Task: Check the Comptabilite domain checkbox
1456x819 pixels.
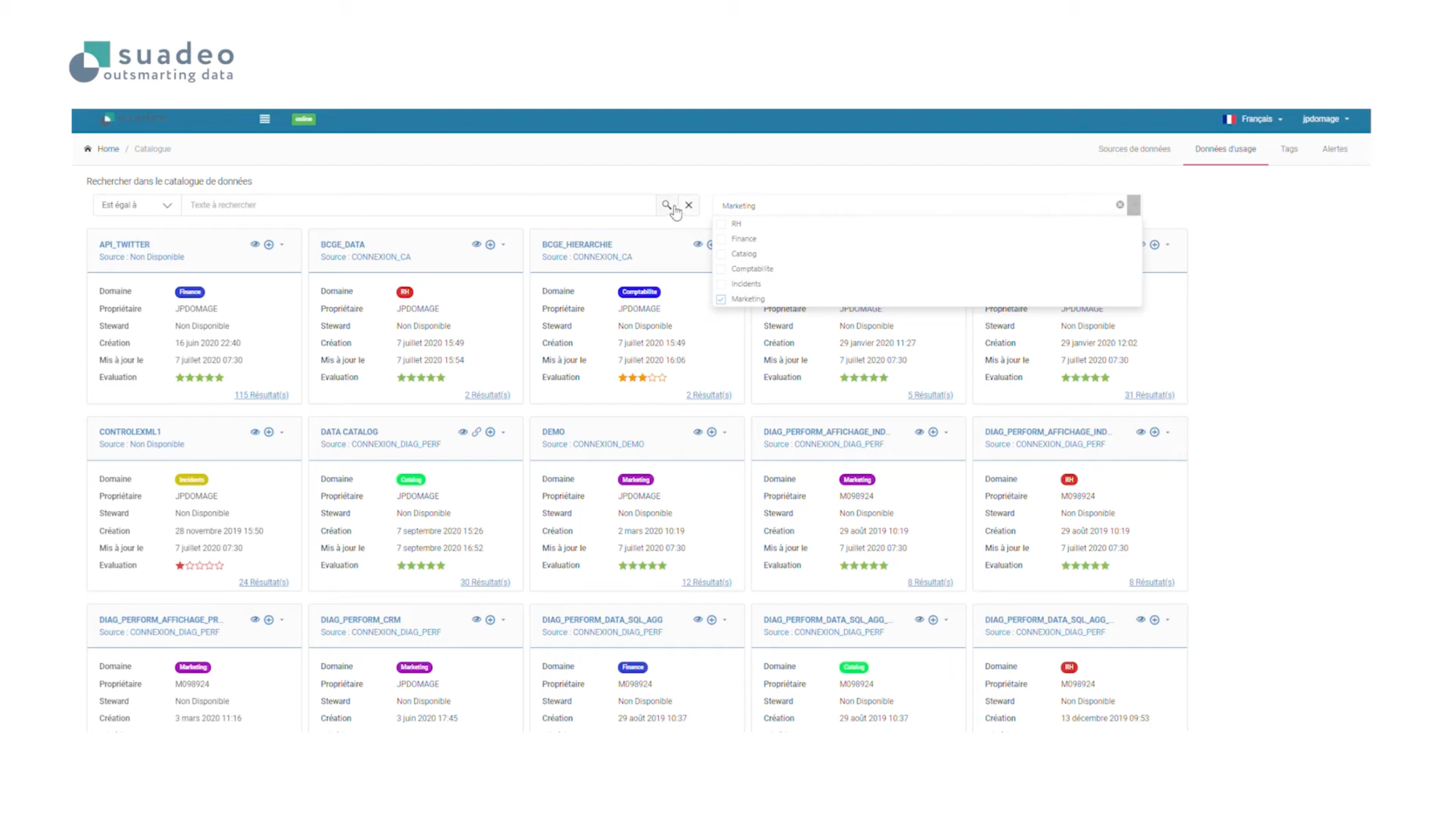Action: coord(721,269)
